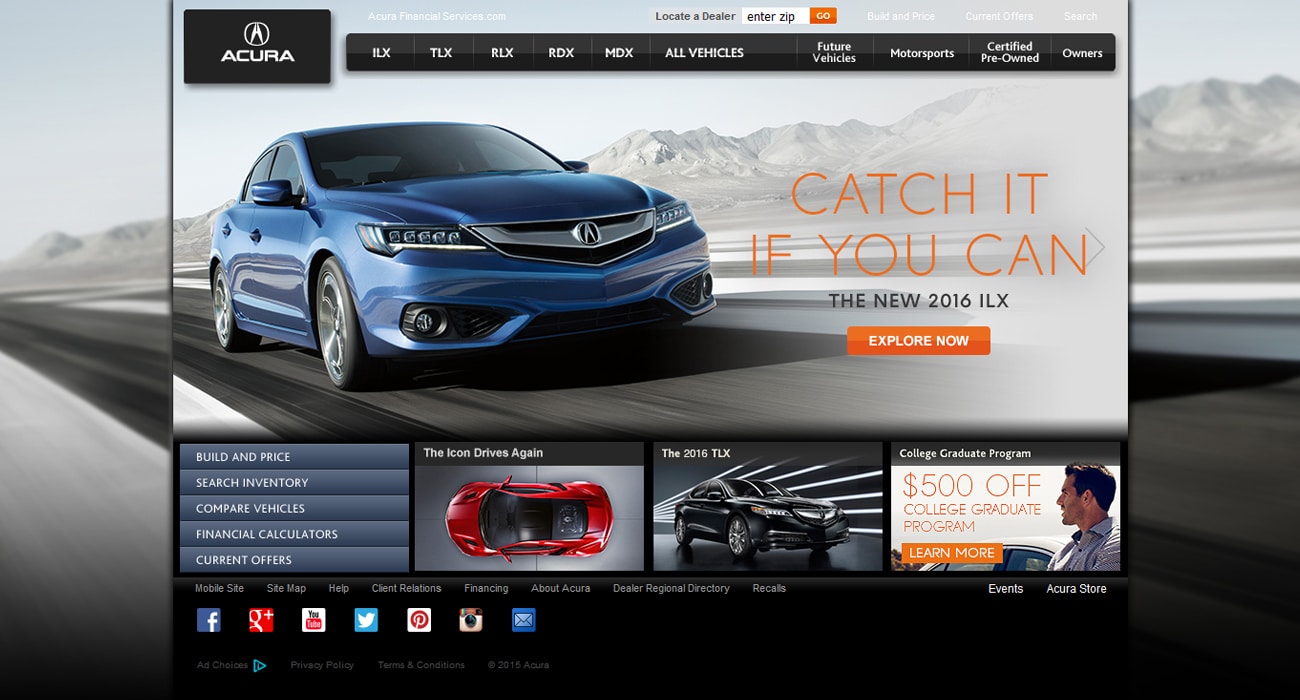Screen dimensions: 1300x700
Task: Click the Search link at top
Action: [1080, 16]
